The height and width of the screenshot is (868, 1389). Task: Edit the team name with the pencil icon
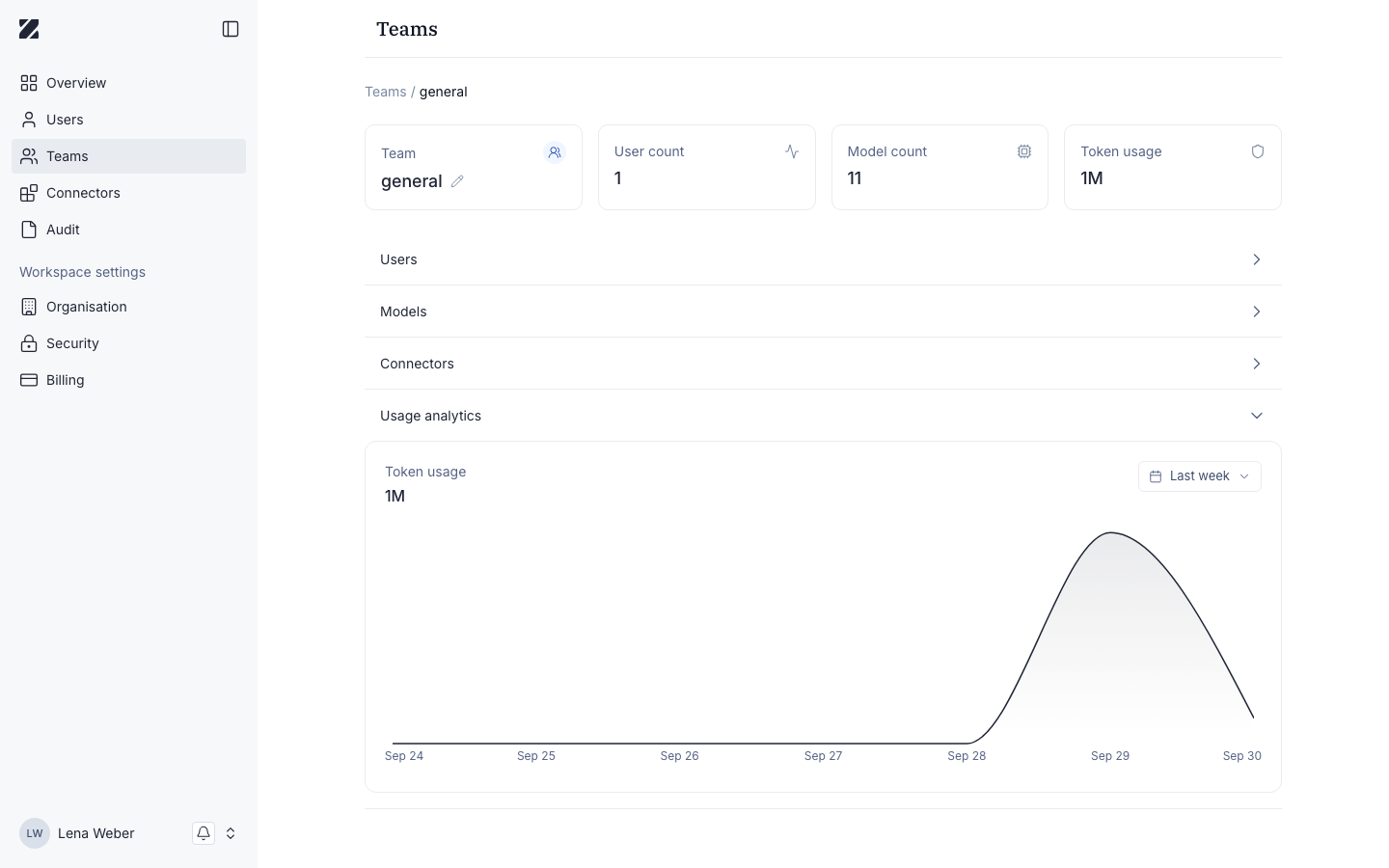[x=457, y=181]
